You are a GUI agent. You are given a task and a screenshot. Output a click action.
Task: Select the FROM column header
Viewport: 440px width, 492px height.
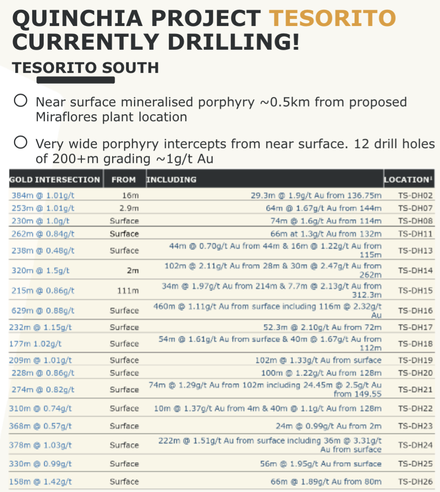(124, 179)
